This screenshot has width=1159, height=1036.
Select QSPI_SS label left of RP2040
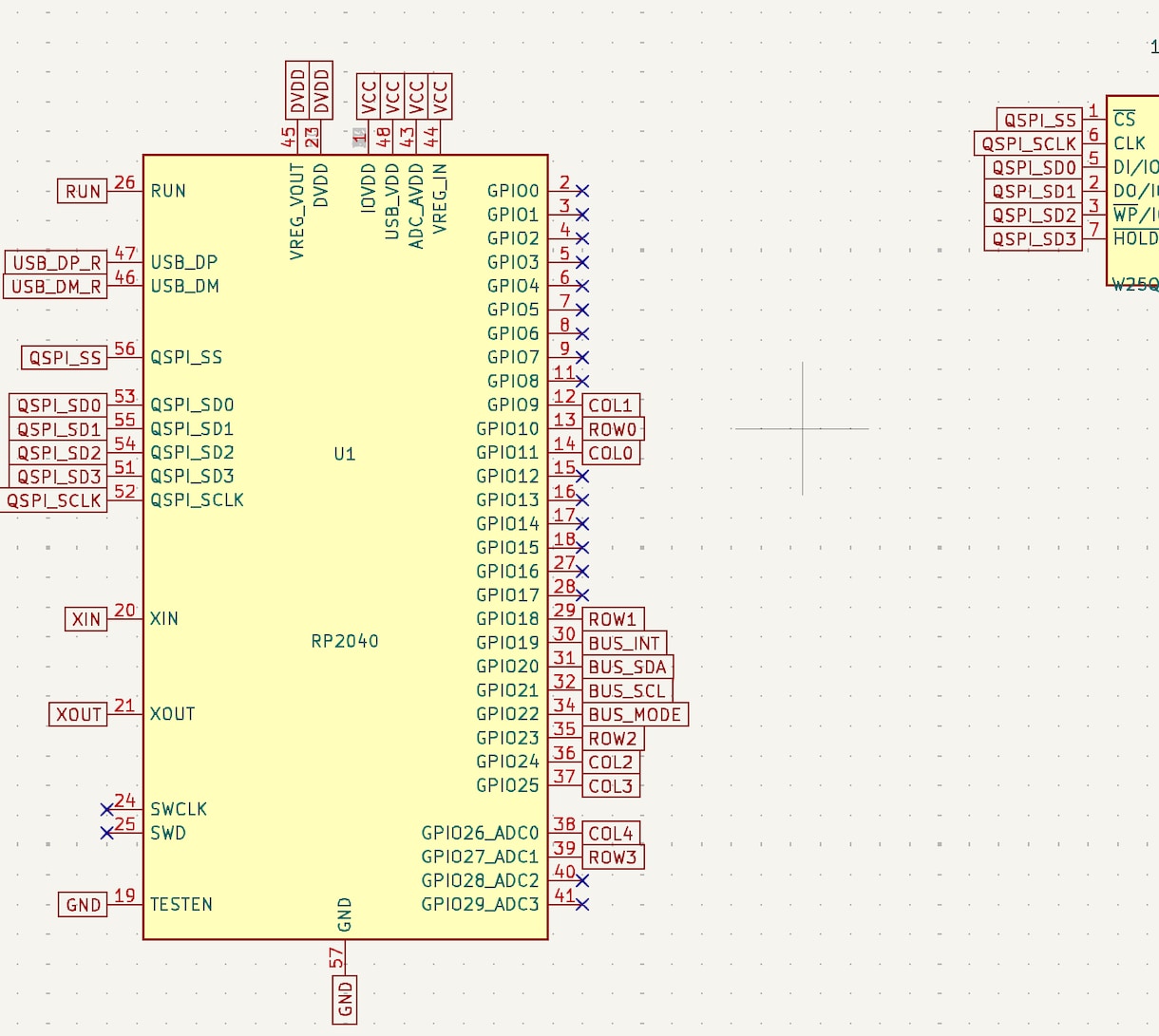(x=65, y=358)
